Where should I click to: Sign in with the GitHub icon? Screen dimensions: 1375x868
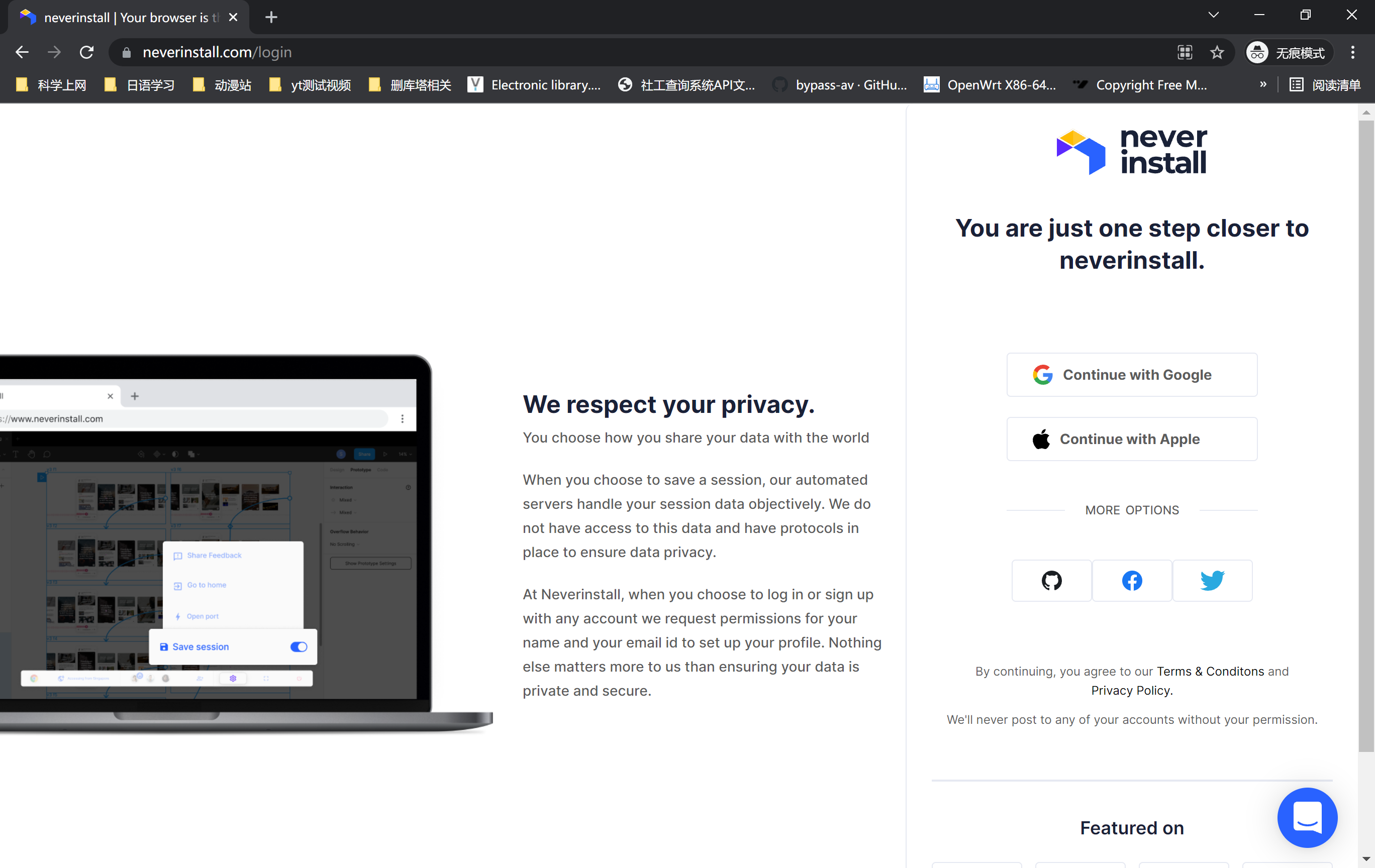[x=1051, y=580]
